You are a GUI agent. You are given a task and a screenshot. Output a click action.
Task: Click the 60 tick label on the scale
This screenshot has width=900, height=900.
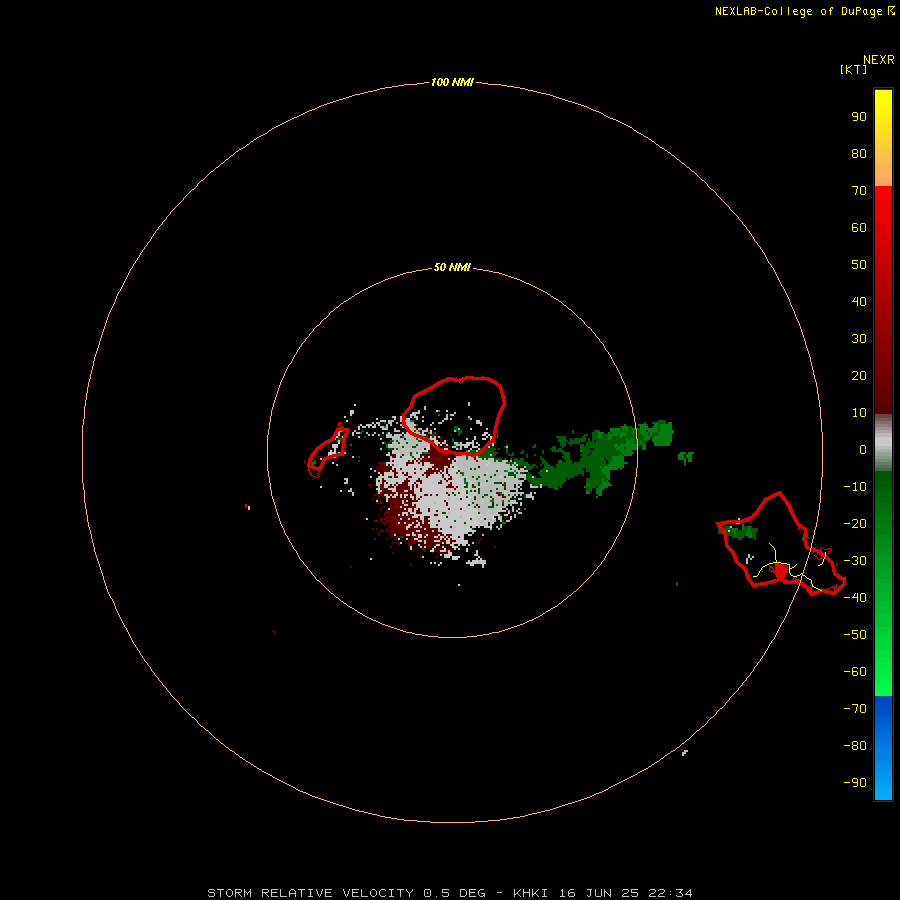[x=859, y=228]
